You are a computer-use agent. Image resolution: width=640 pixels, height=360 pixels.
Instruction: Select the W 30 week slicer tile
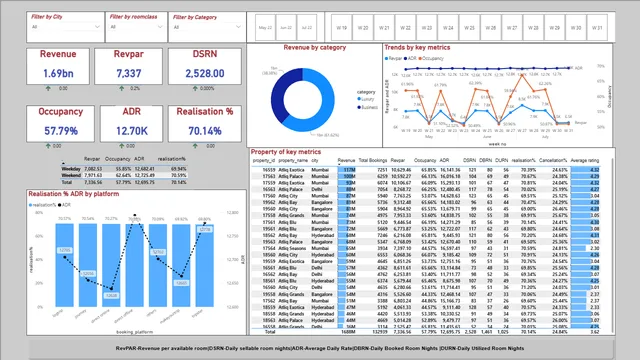(576, 28)
